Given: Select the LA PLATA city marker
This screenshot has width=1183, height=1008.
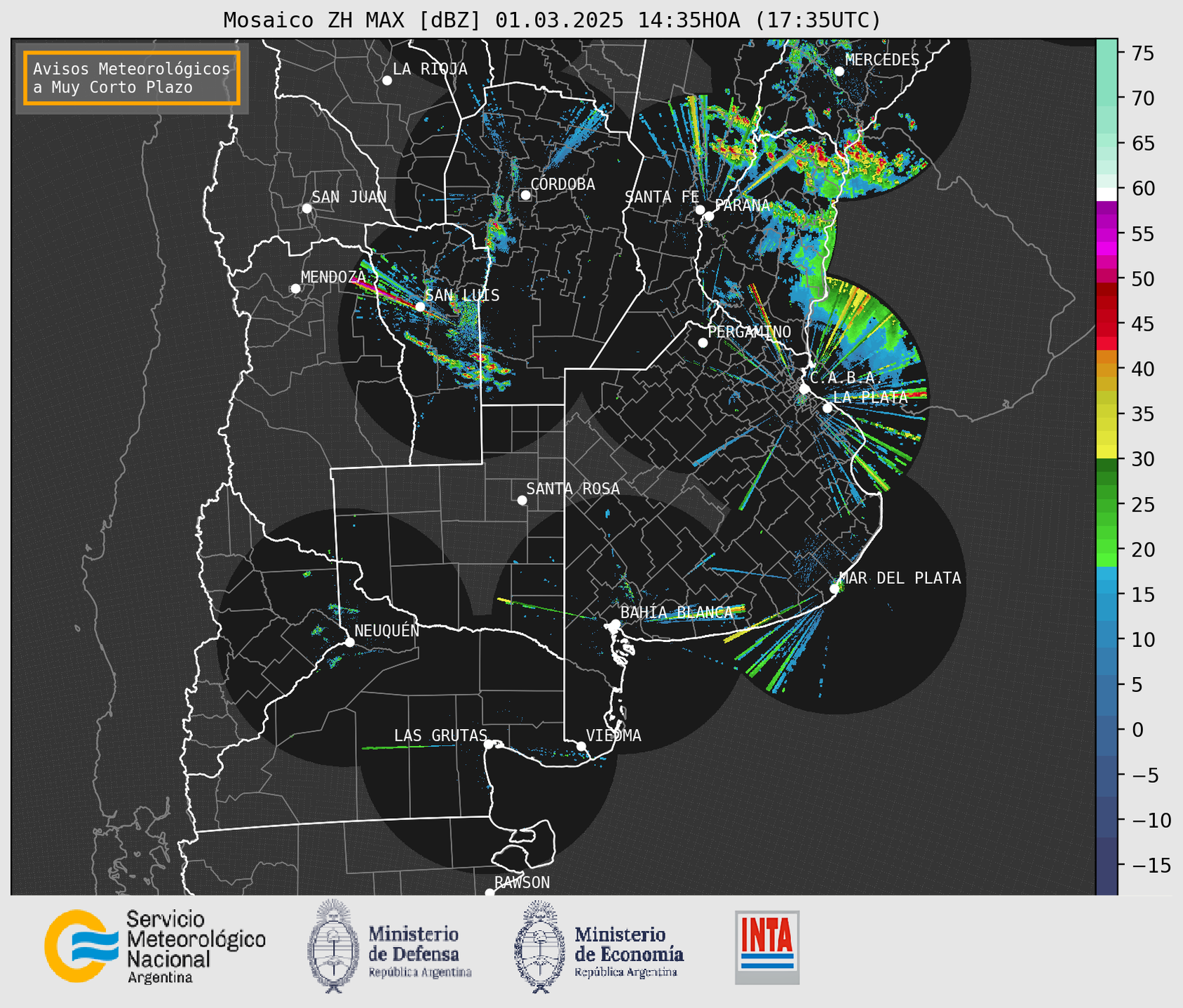Looking at the screenshot, I should click(x=827, y=408).
